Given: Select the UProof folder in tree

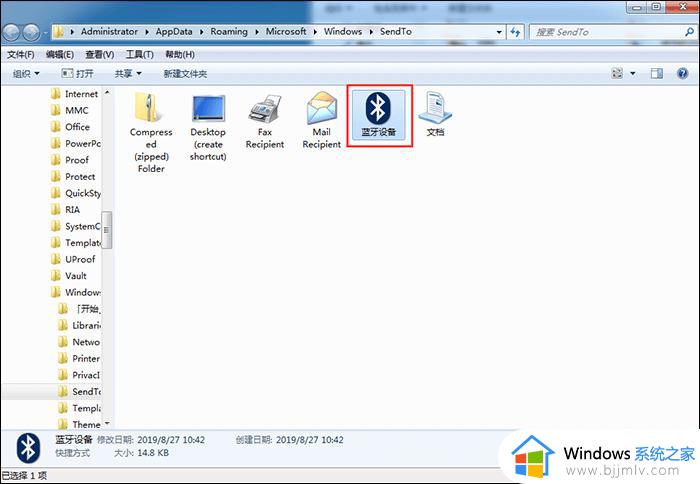Looking at the screenshot, I should 73,259.
